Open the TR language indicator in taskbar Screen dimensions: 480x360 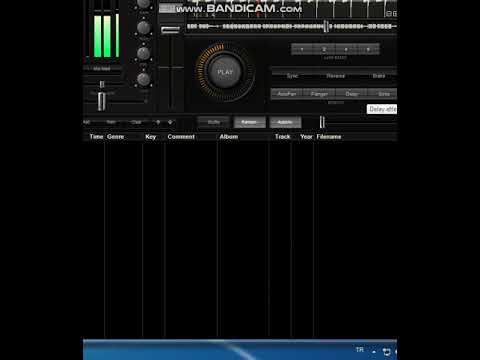[359, 350]
